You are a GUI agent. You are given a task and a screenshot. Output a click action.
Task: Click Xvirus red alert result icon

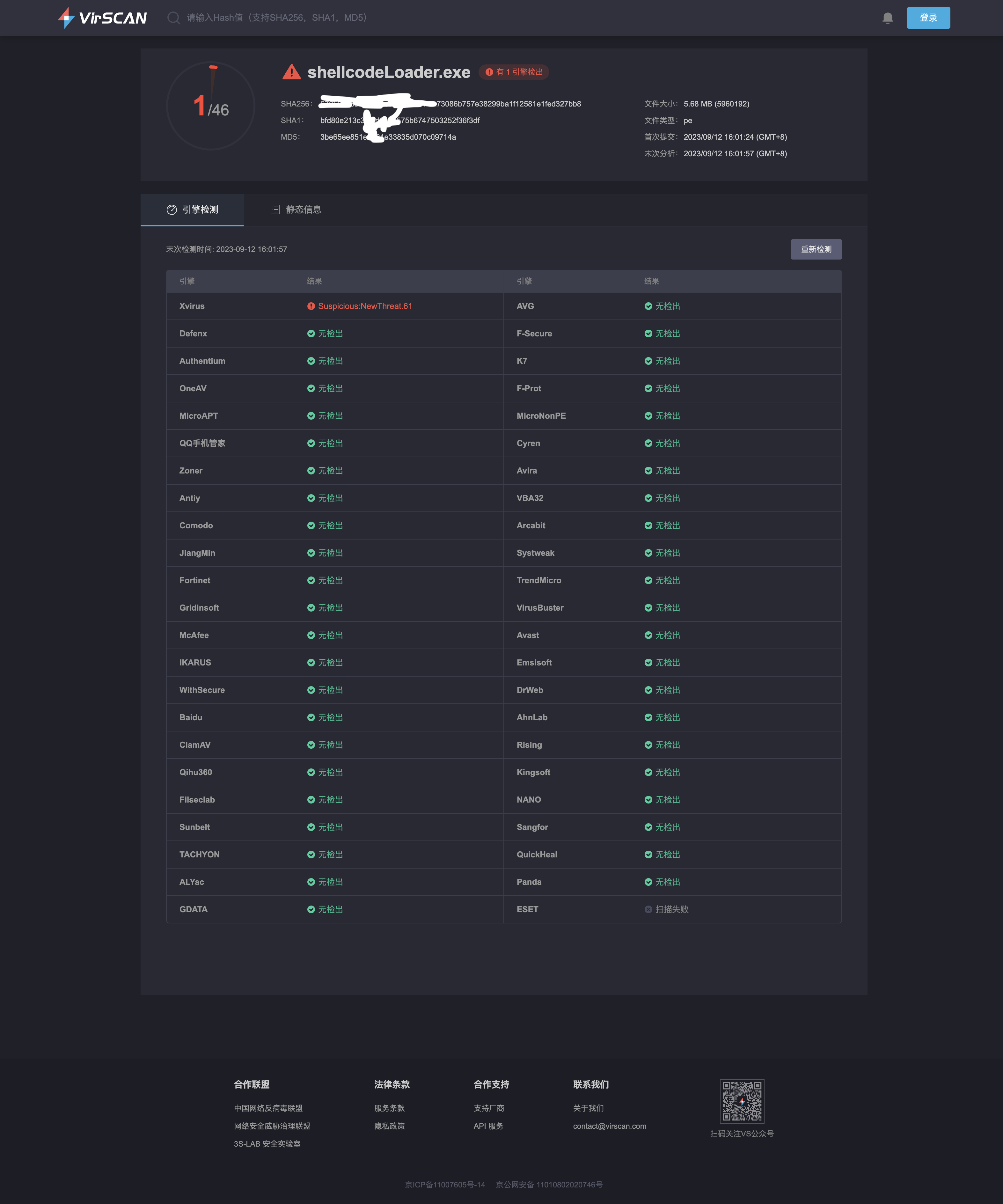coord(311,306)
